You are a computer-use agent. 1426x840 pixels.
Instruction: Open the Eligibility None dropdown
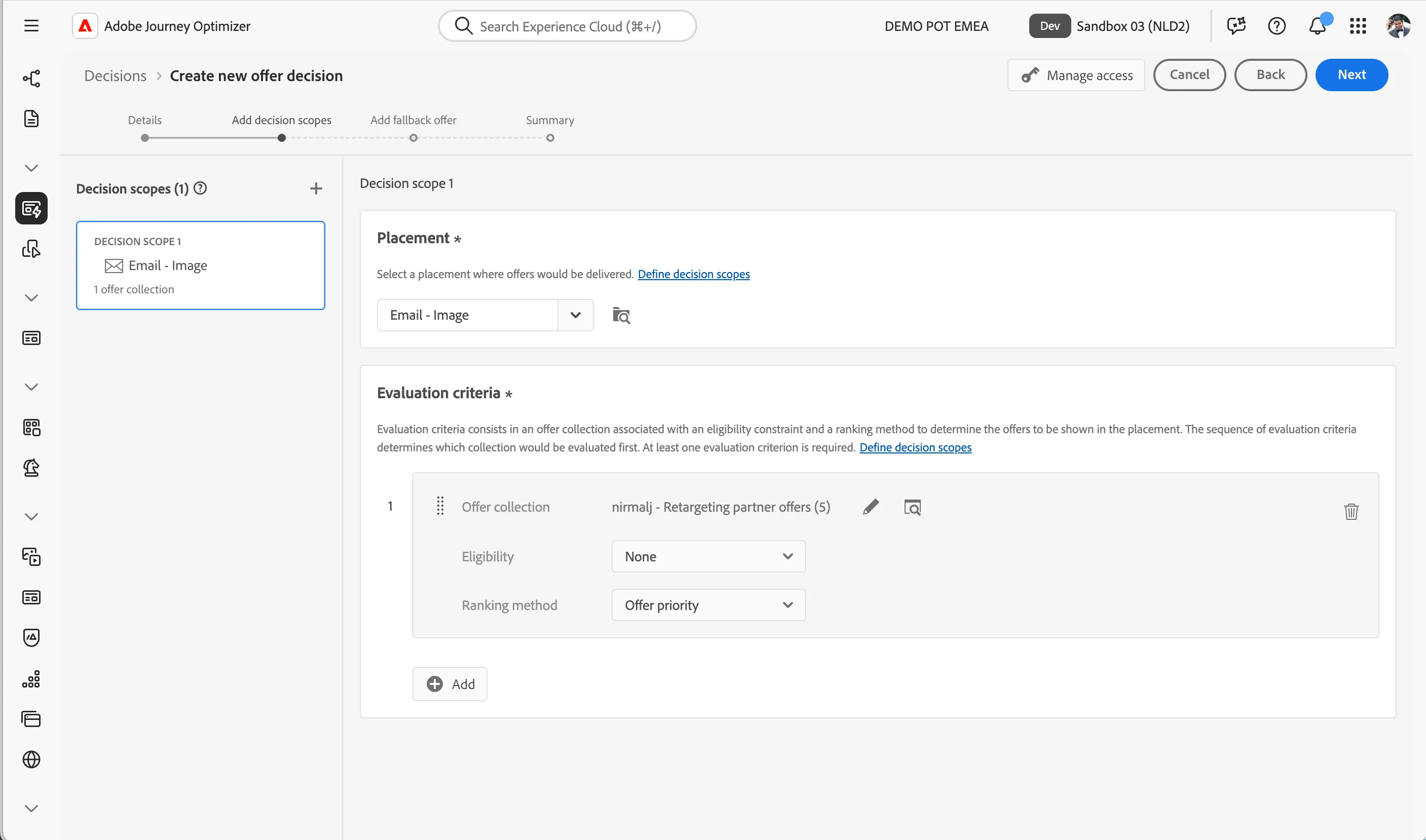[x=708, y=556]
